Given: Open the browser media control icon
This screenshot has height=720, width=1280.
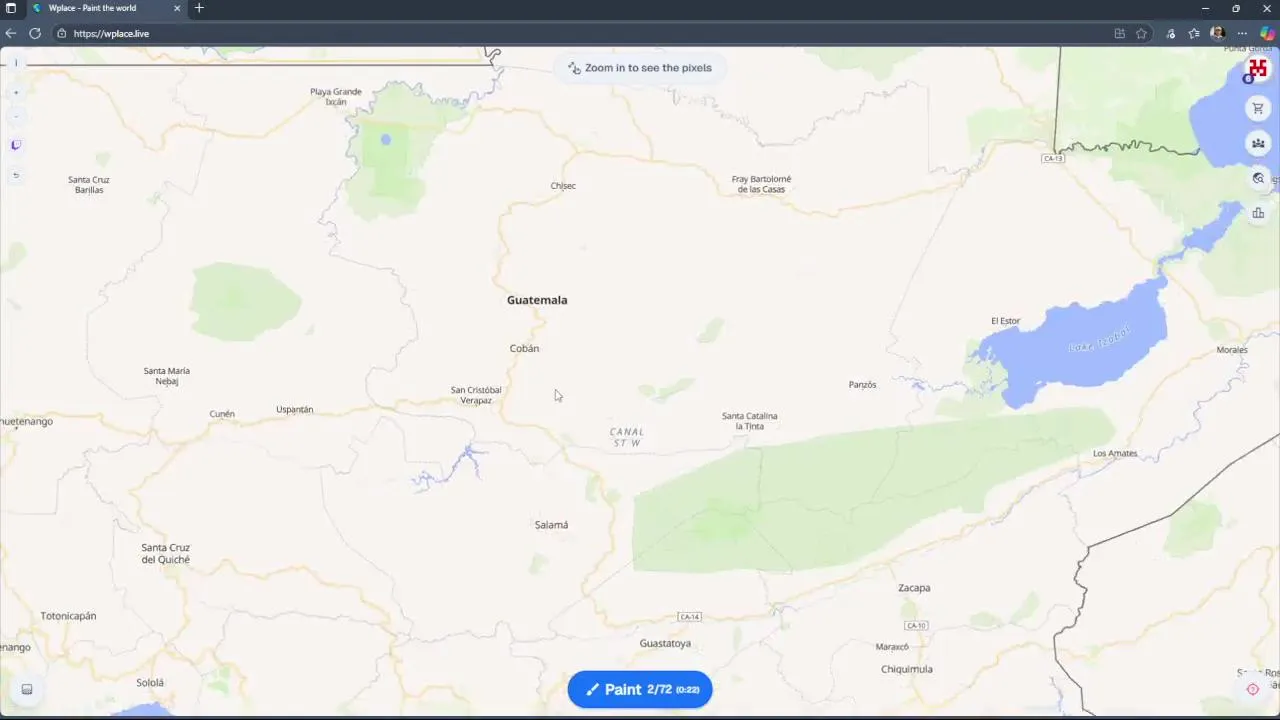Looking at the screenshot, I should [1171, 33].
